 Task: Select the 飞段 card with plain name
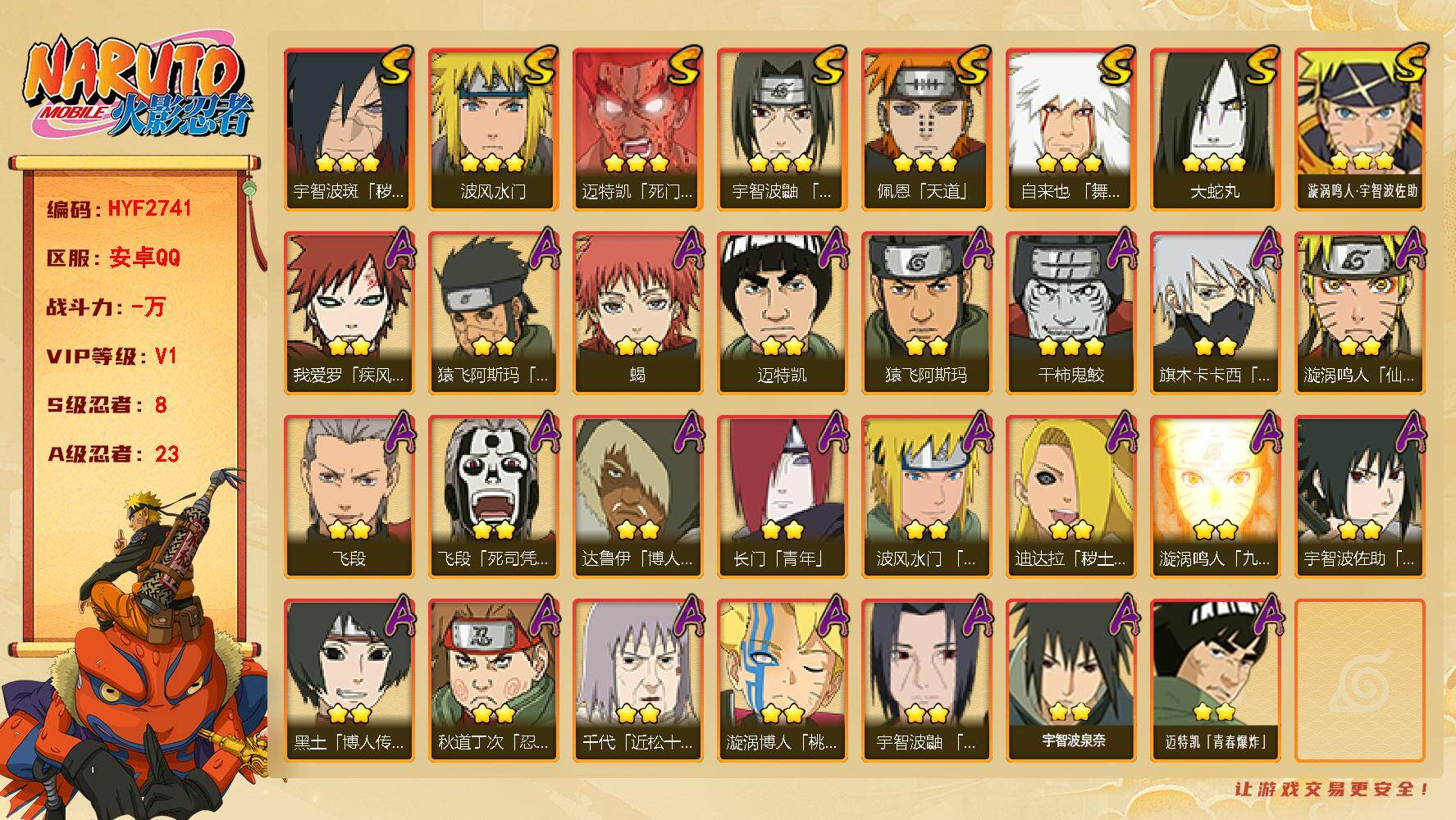pyautogui.click(x=349, y=497)
